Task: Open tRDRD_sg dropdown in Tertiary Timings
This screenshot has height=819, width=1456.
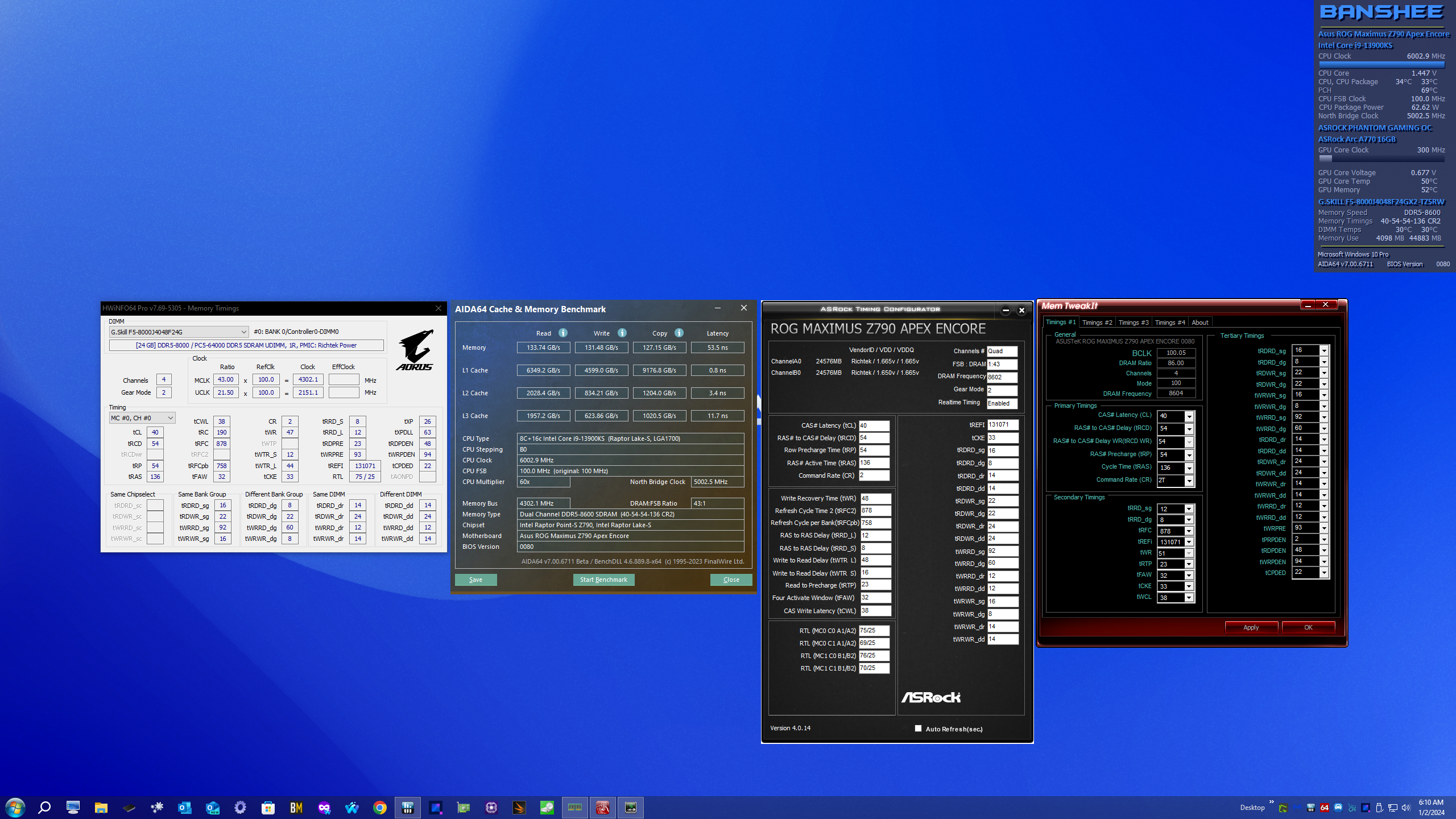Action: (x=1324, y=350)
